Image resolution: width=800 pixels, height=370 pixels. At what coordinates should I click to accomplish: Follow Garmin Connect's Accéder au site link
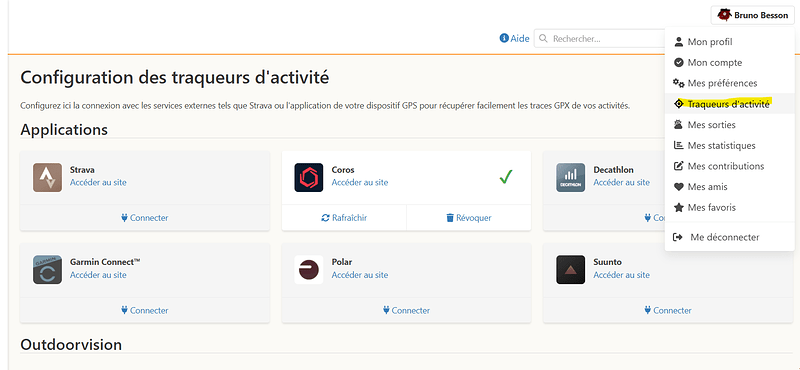pyautogui.click(x=98, y=275)
